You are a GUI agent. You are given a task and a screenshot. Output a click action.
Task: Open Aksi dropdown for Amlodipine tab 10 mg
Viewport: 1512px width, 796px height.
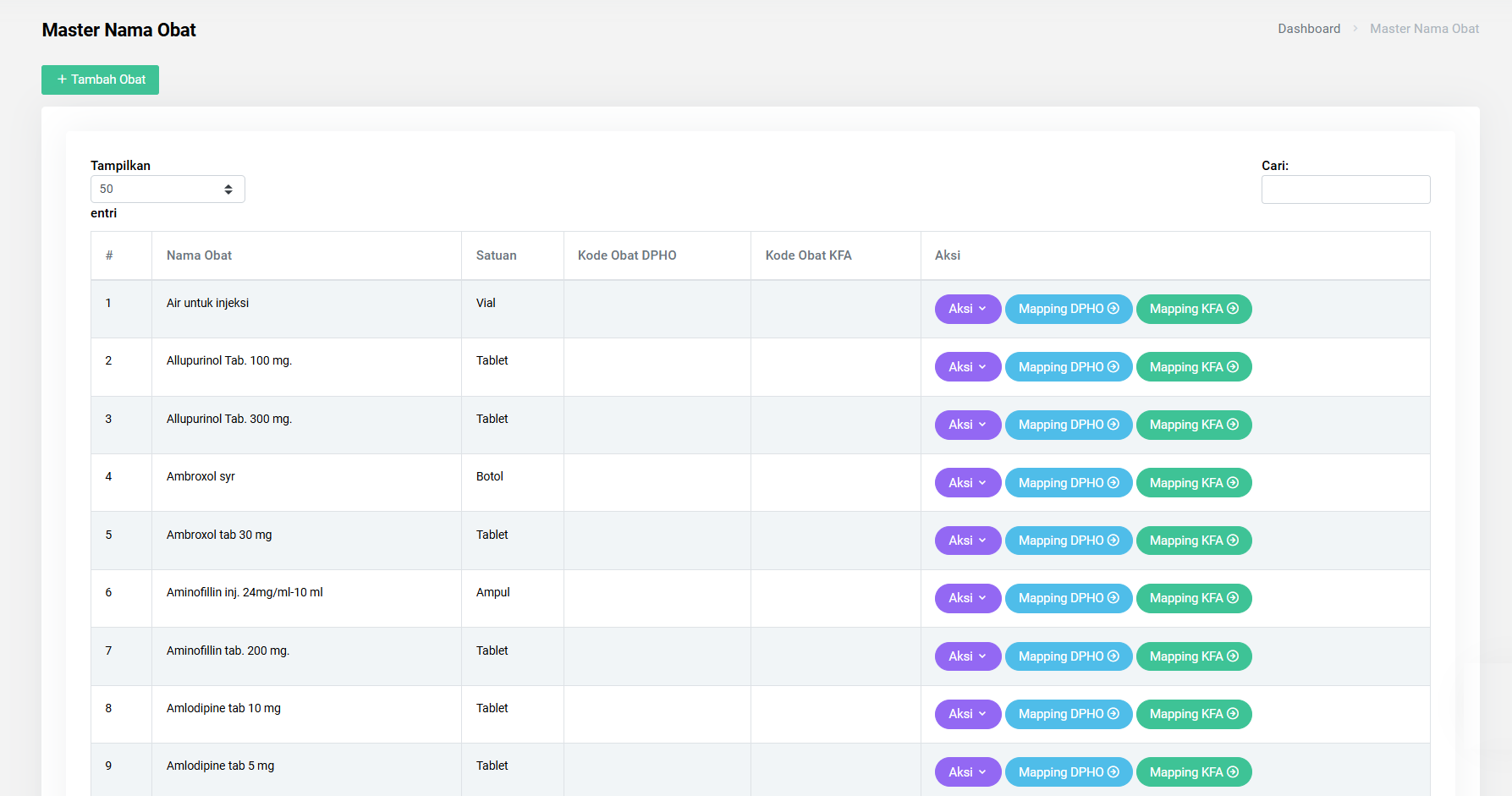coord(968,714)
